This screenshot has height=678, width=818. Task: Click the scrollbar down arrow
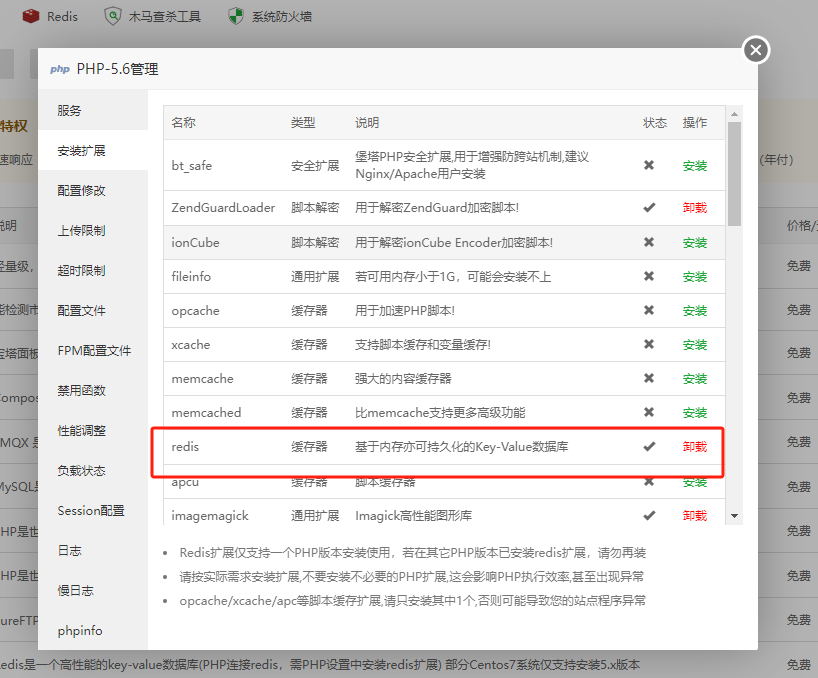point(735,516)
